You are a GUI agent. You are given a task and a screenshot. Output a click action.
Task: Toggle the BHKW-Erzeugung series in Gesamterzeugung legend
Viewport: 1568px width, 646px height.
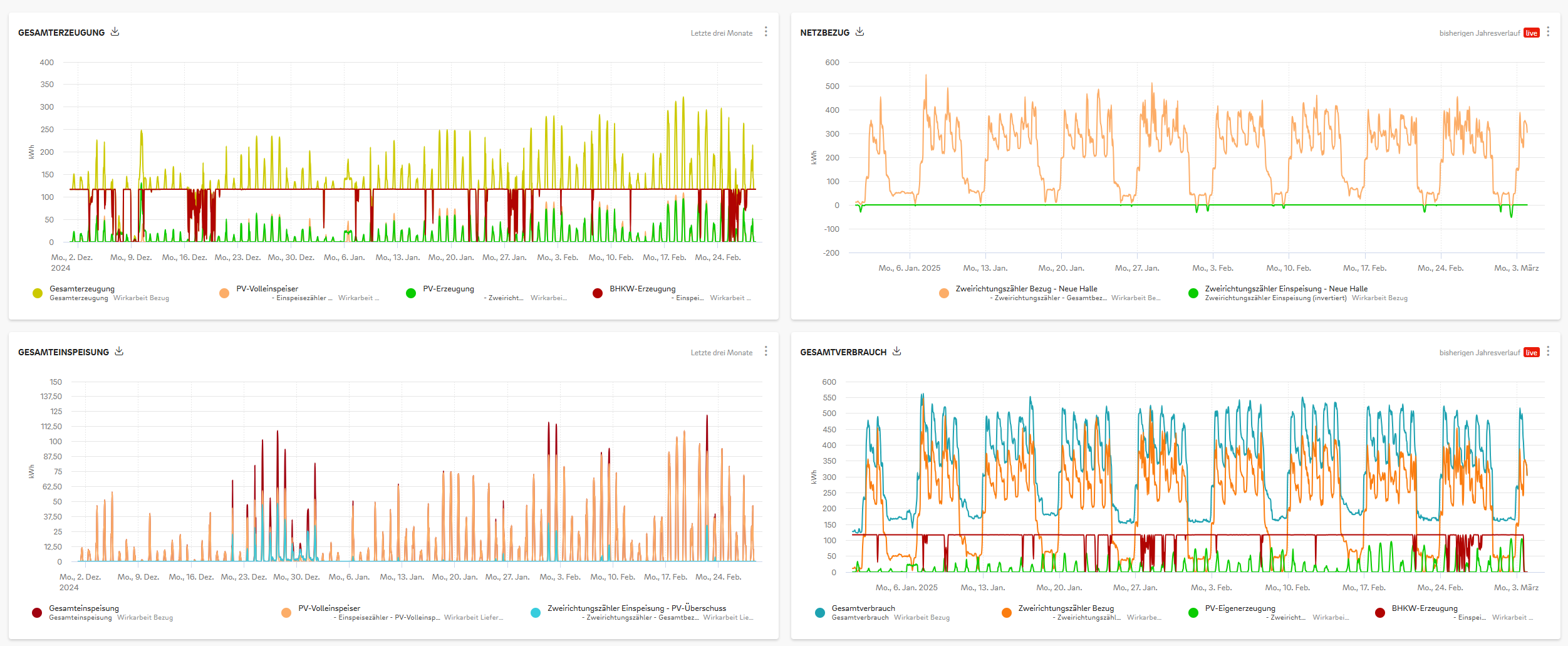642,289
